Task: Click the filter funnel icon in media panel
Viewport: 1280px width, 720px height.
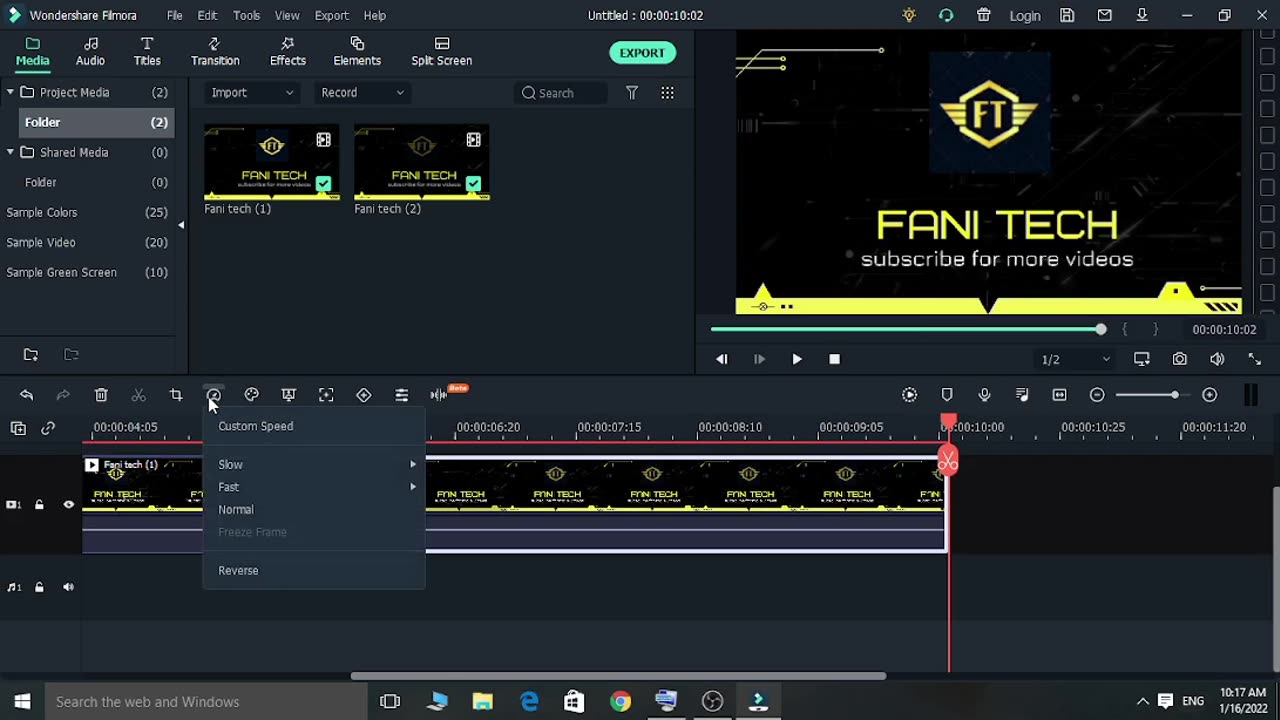Action: click(x=632, y=93)
